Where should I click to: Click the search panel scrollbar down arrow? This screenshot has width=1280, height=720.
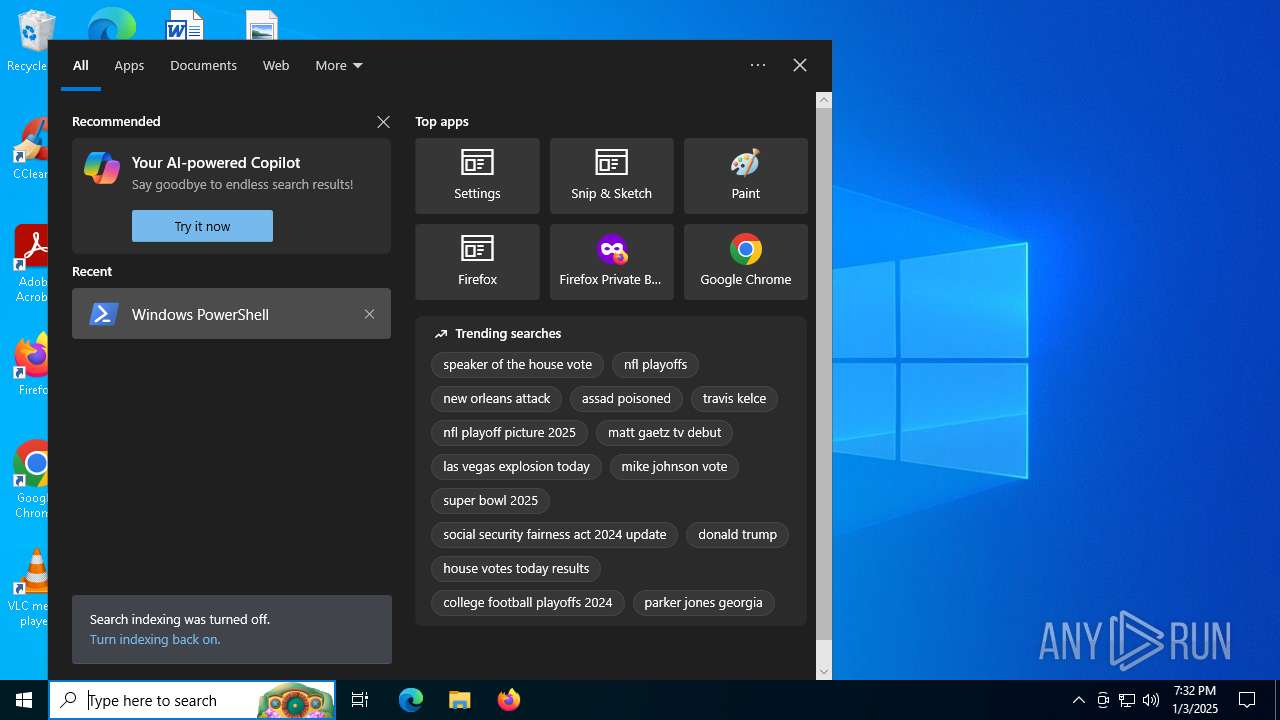(824, 672)
